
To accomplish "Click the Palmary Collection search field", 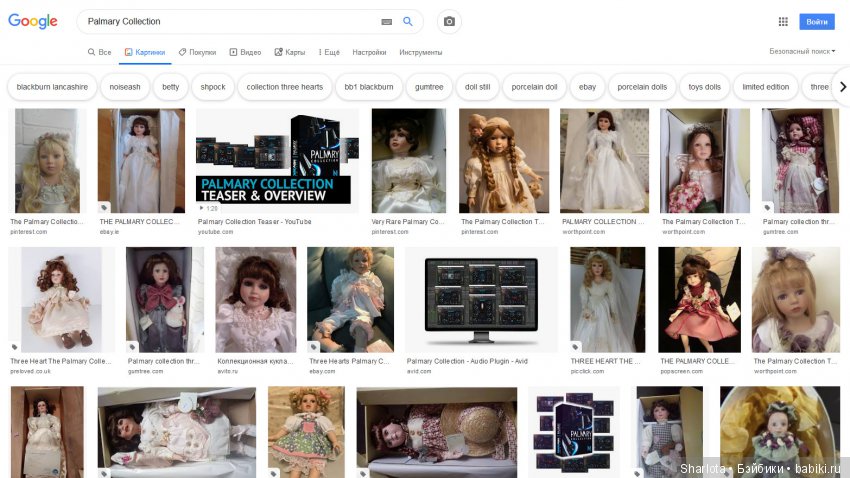I will (230, 21).
